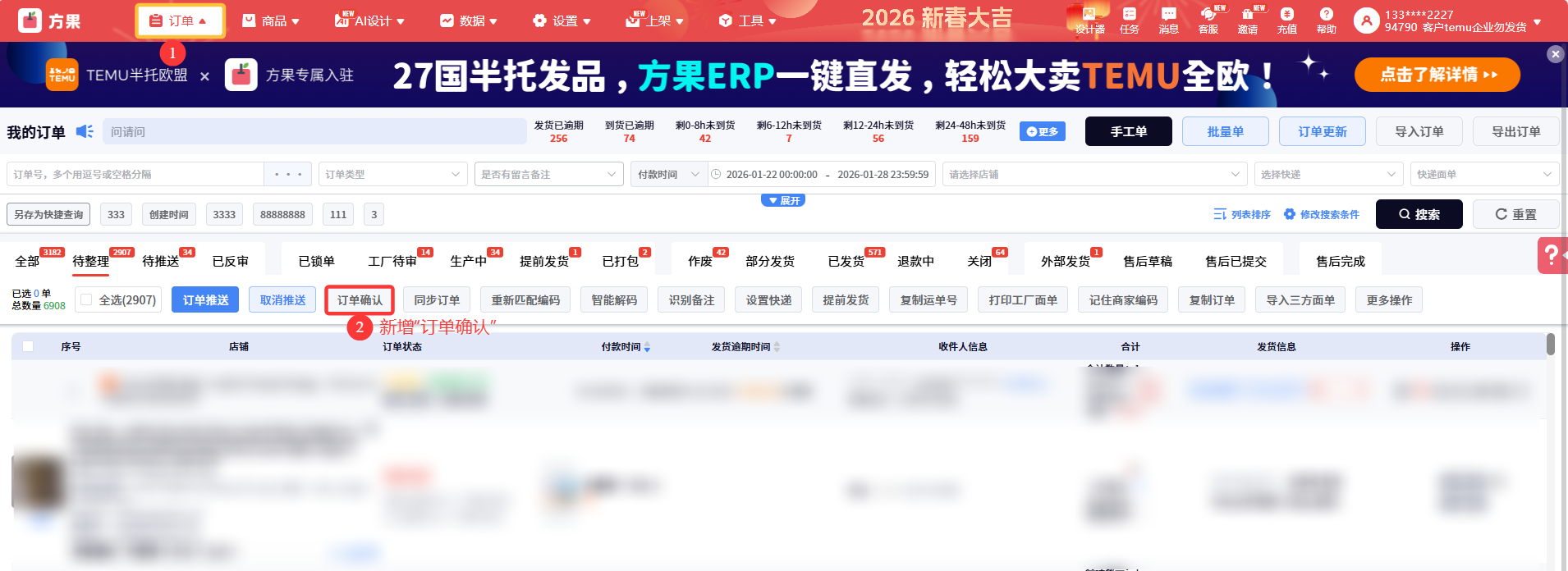Click the 发货已逾期 256 counter
Screen dimensions: 1568x571
tap(558, 131)
